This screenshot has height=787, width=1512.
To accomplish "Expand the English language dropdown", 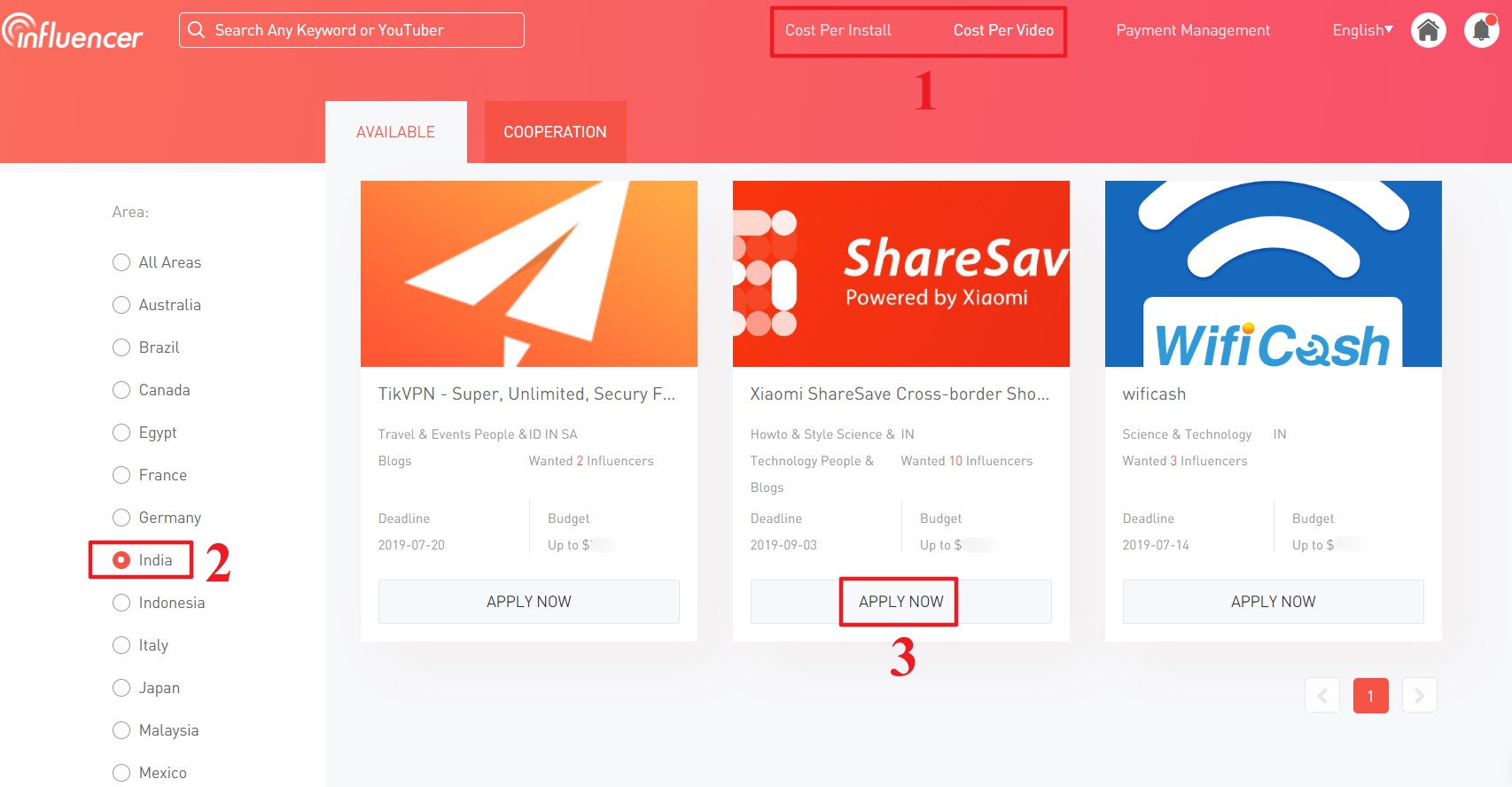I will click(1363, 30).
